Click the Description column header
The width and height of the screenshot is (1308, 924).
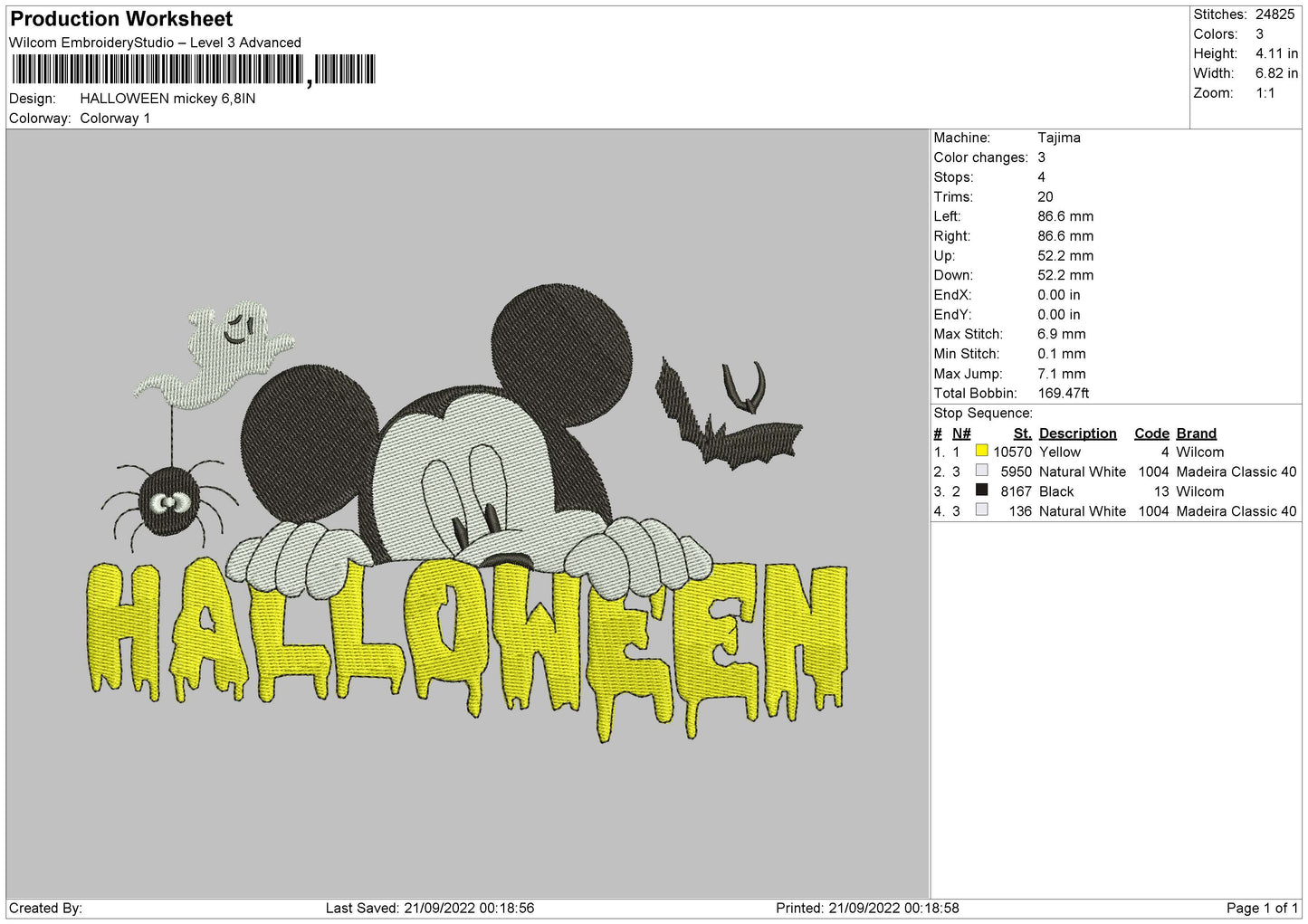pyautogui.click(x=1077, y=433)
